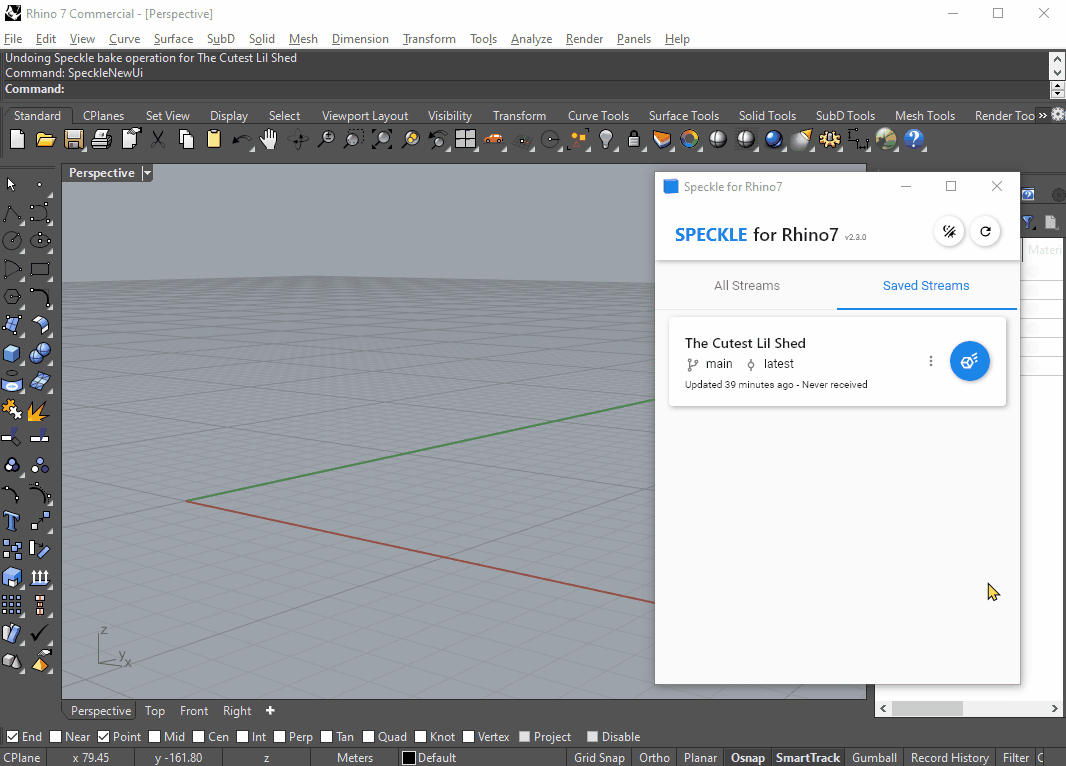The image size is (1066, 766).
Task: Click the Undo arrow icon
Action: pos(241,140)
